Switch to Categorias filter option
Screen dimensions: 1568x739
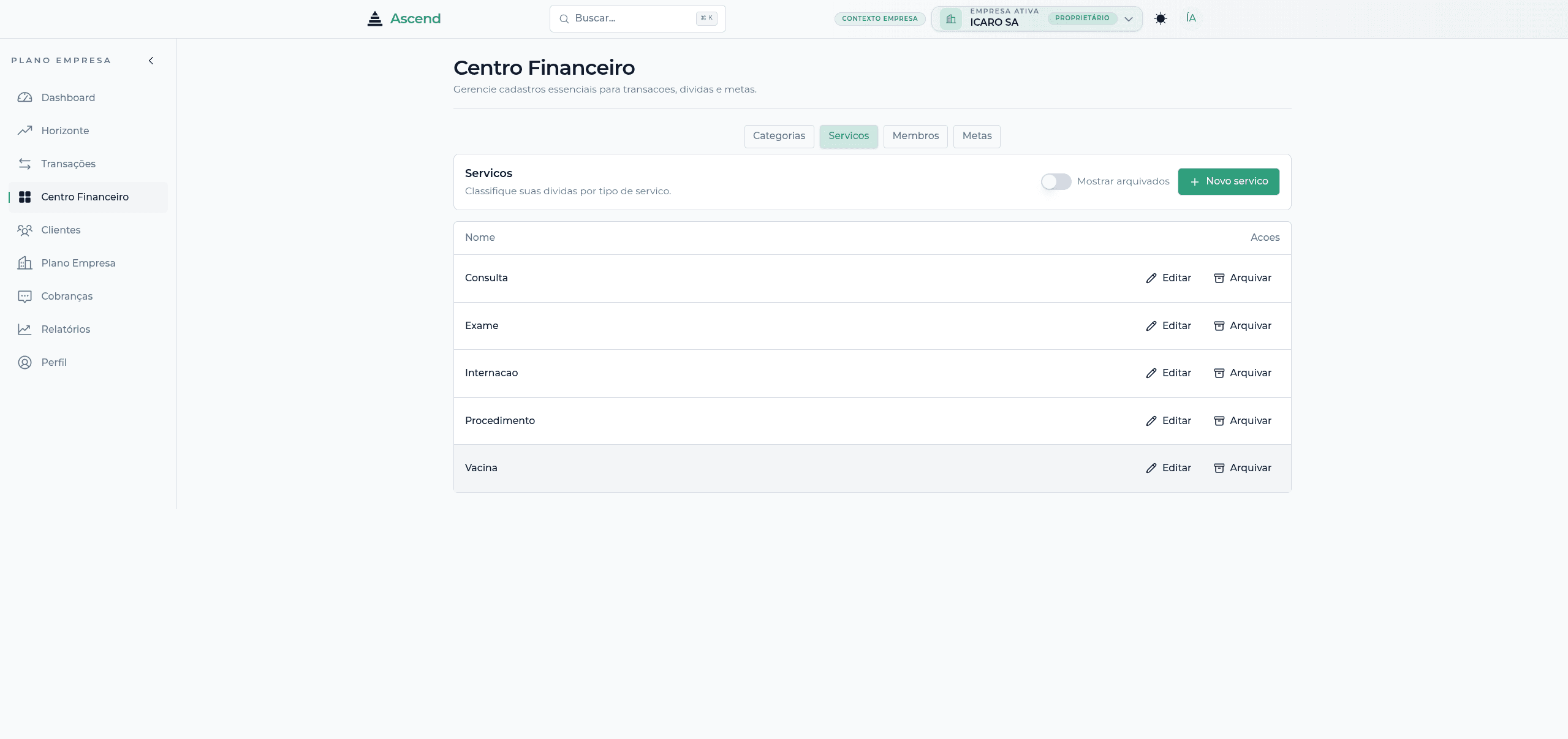[779, 136]
